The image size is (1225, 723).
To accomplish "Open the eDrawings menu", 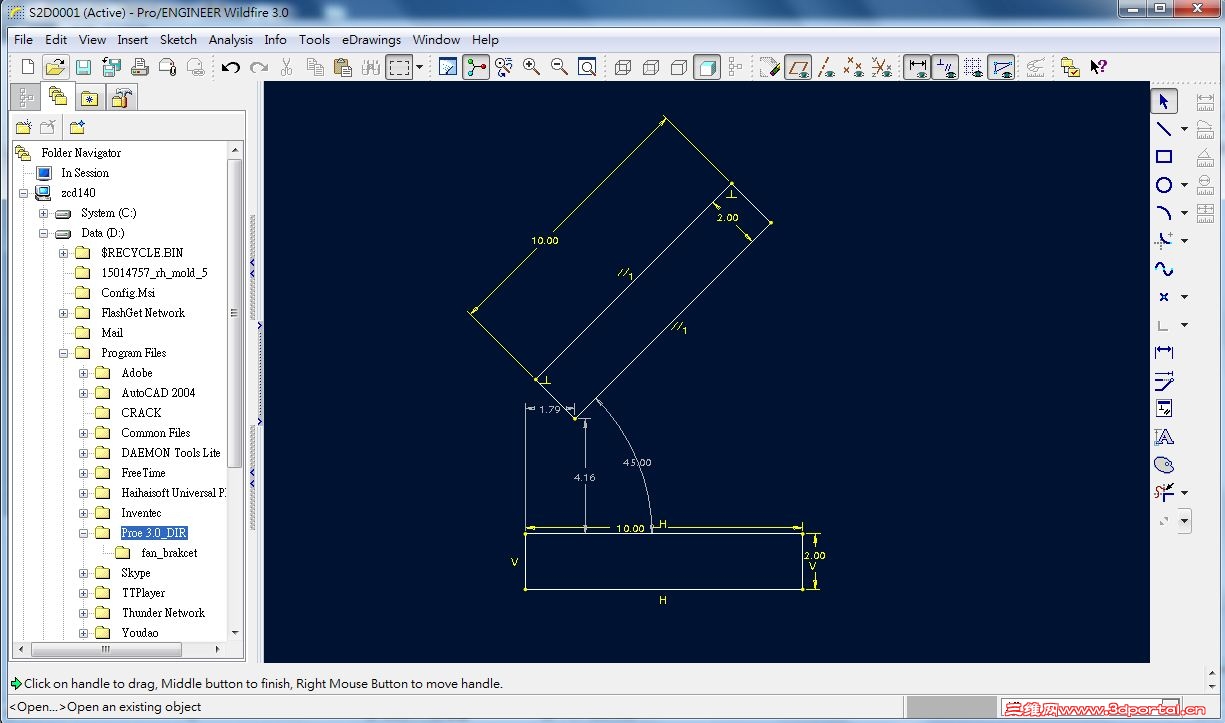I will click(x=371, y=40).
